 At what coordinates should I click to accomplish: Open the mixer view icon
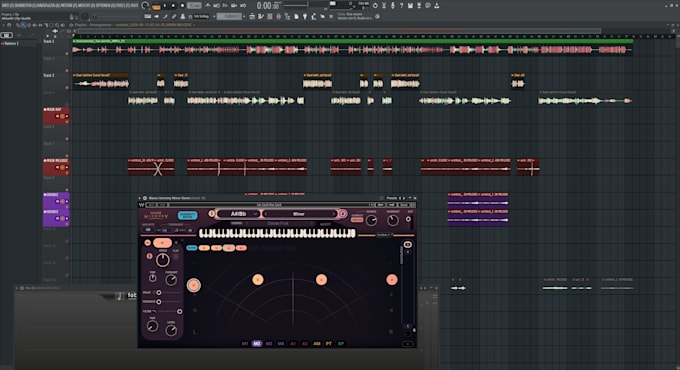pyautogui.click(x=278, y=16)
